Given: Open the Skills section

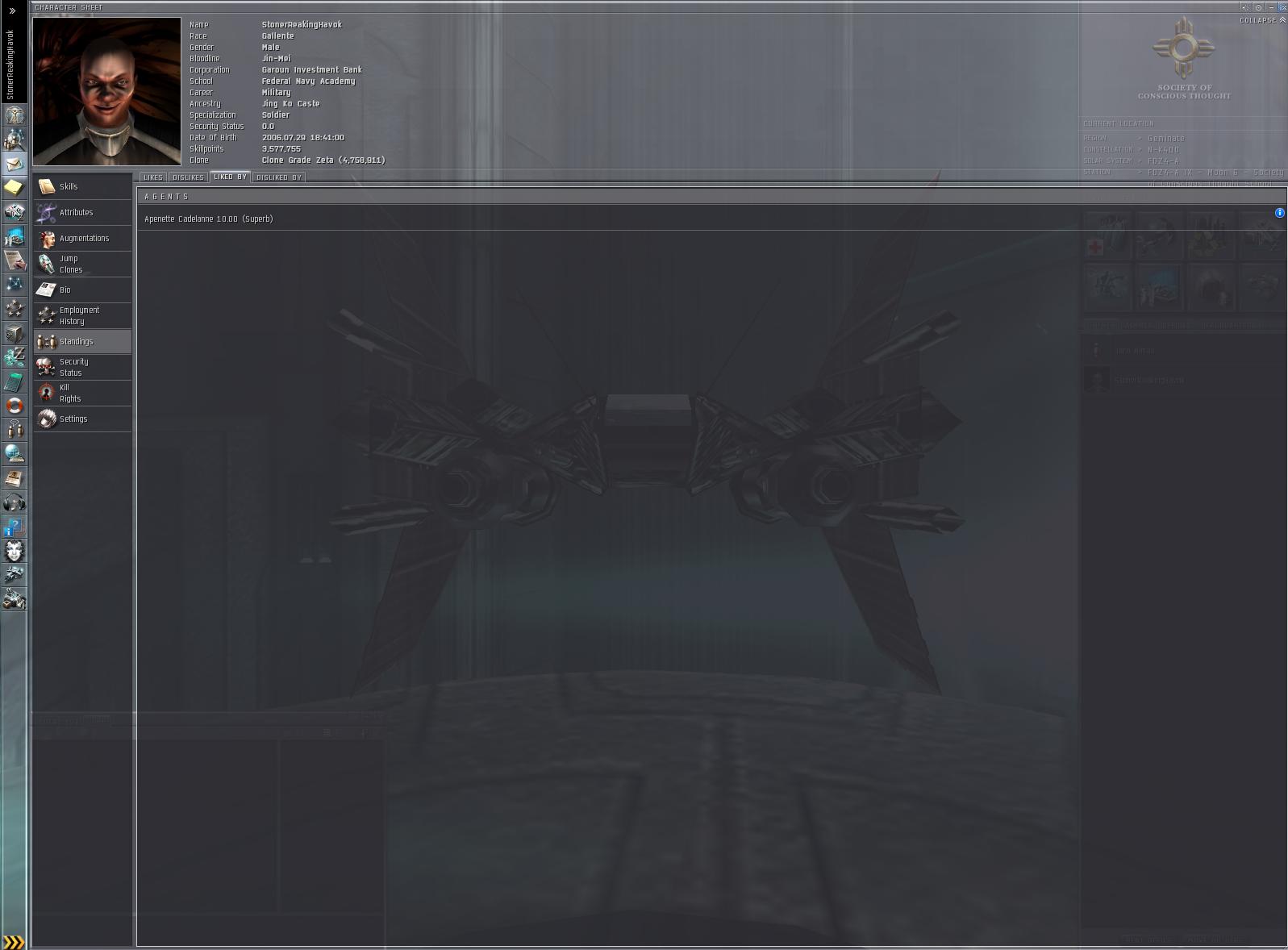Looking at the screenshot, I should pyautogui.click(x=82, y=186).
